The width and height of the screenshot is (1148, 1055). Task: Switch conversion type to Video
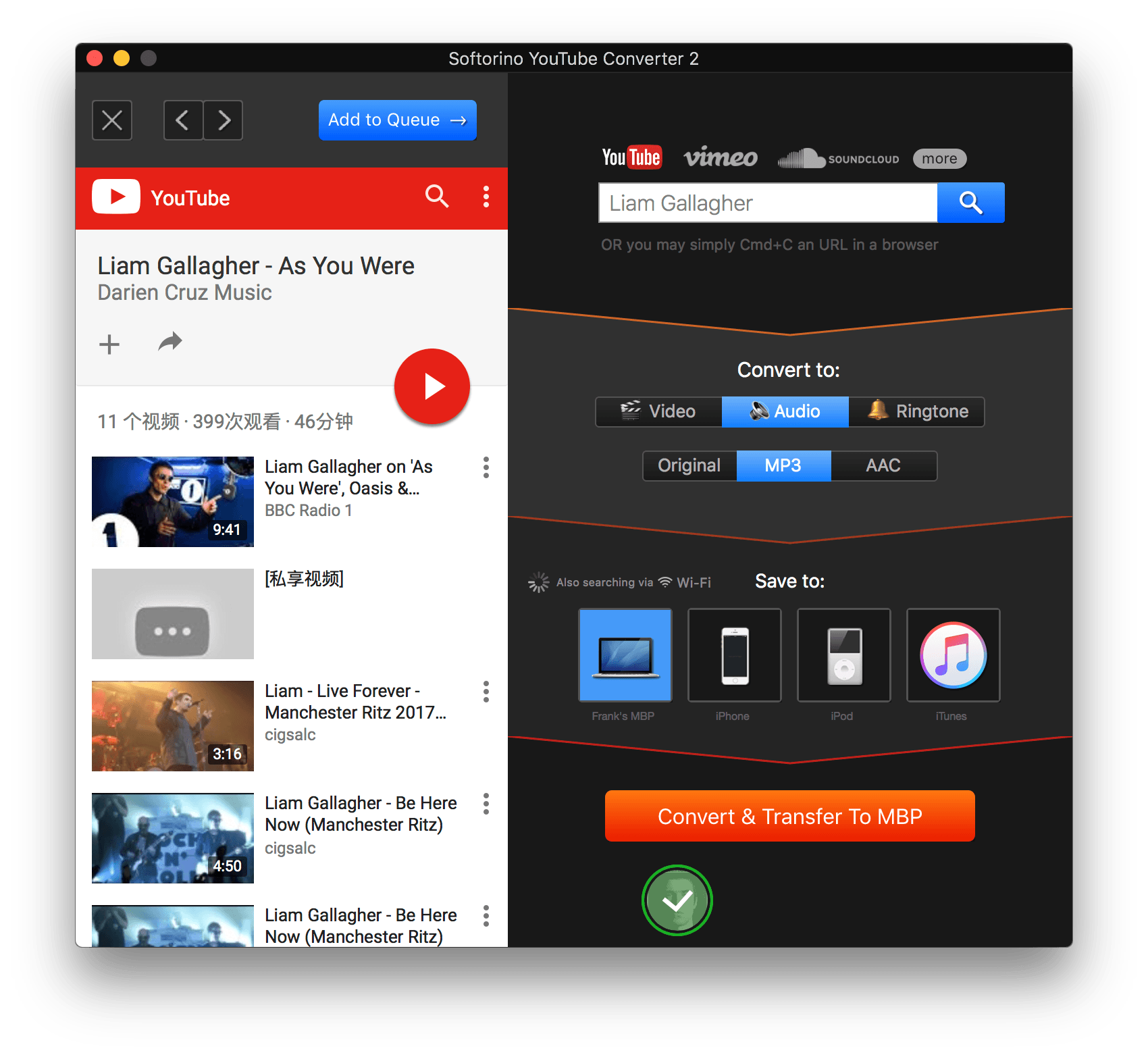[x=658, y=411]
